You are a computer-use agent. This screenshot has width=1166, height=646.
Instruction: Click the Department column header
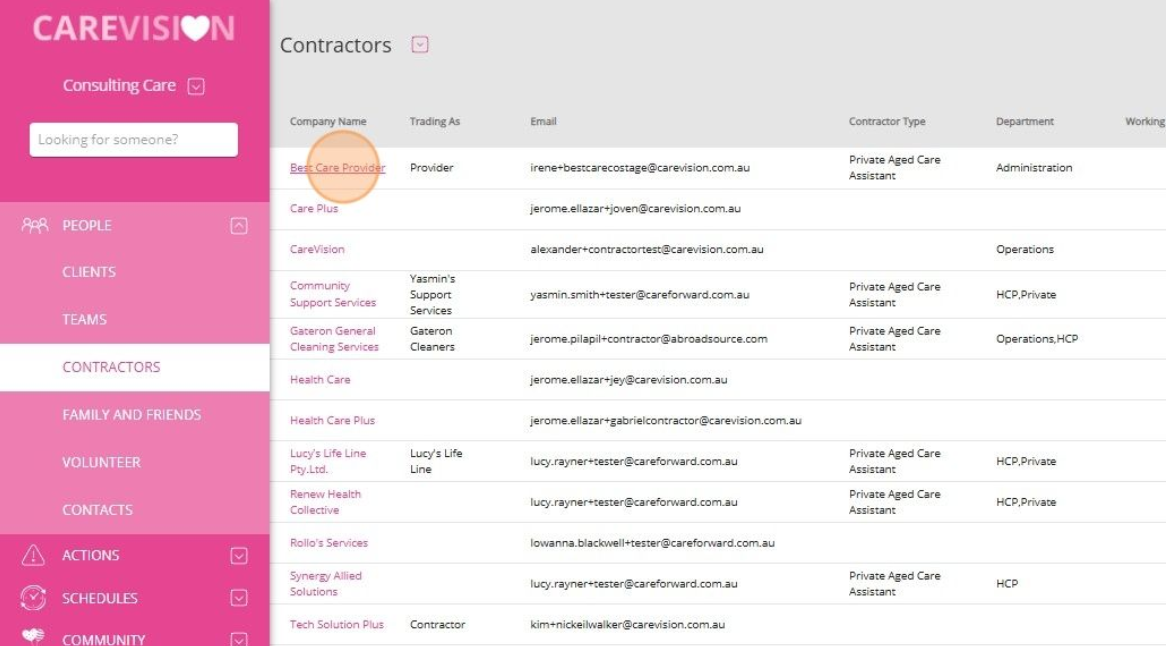click(1025, 122)
